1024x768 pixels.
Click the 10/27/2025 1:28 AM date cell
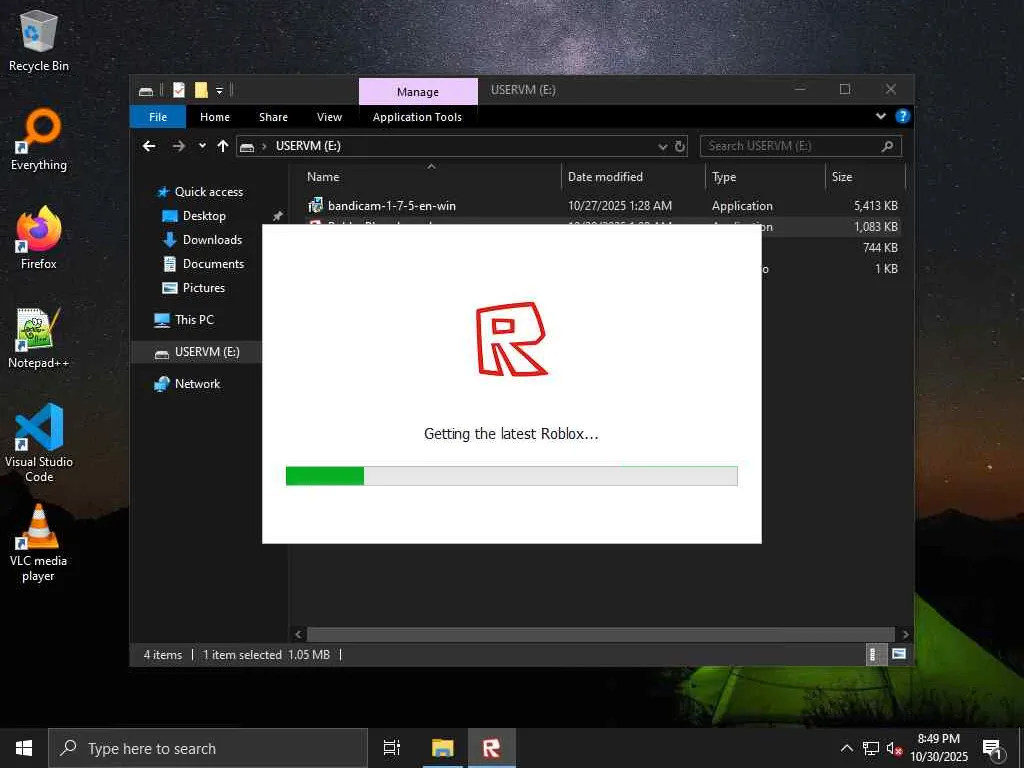point(620,206)
